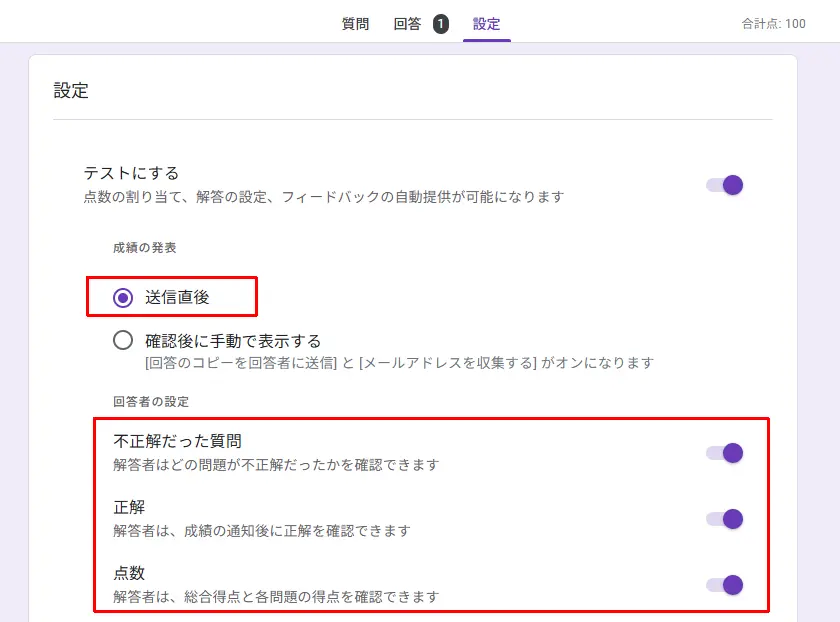Click the 正解 label text
840x622 pixels.
pos(129,507)
